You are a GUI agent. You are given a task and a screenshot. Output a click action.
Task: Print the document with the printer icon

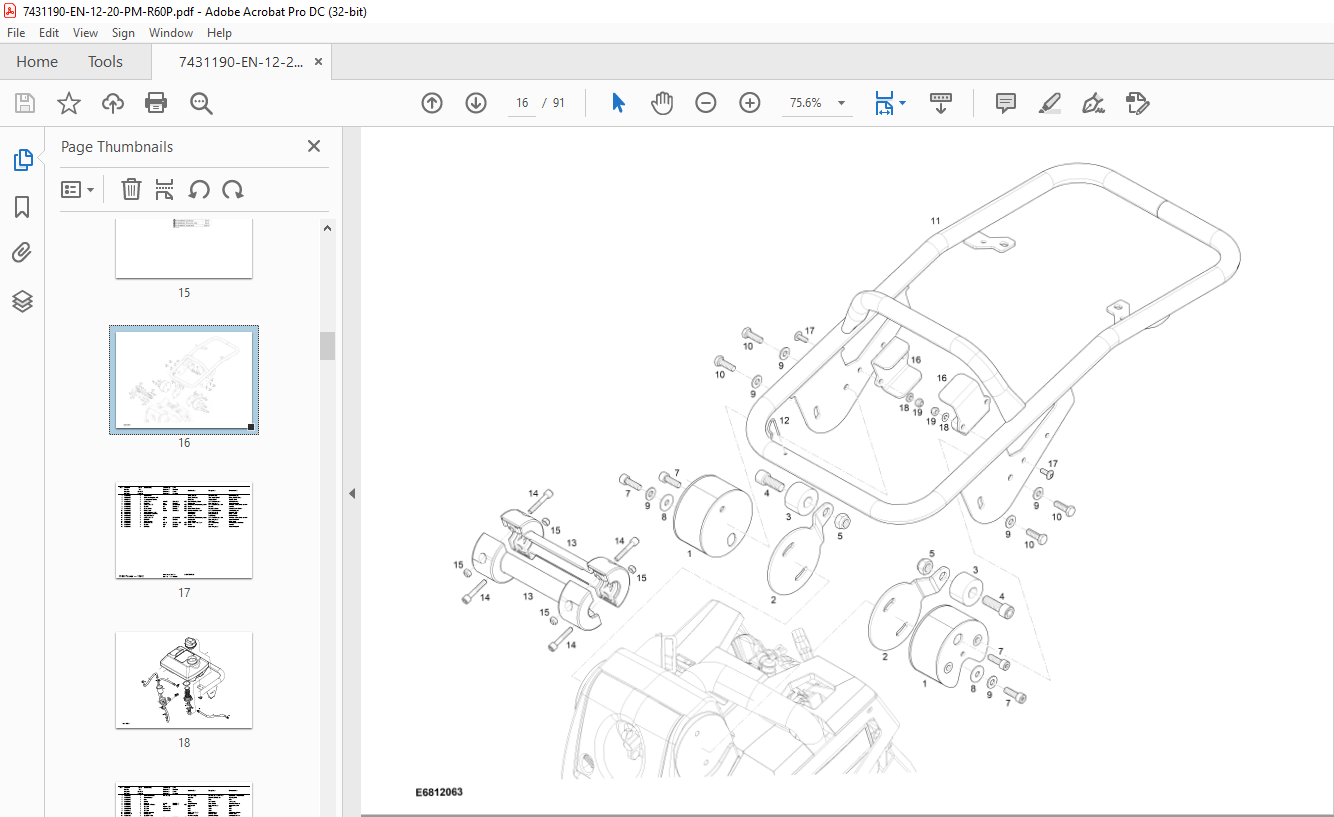[156, 103]
